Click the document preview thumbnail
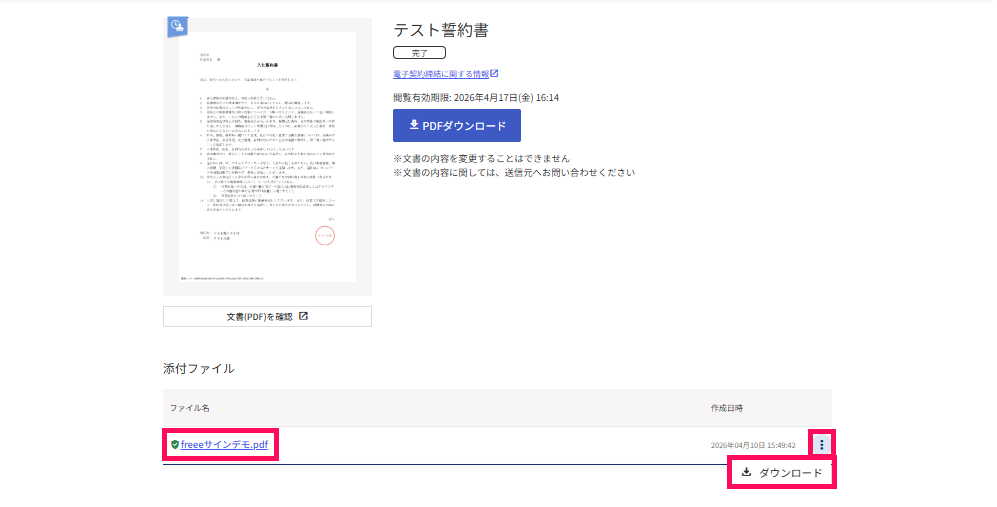This screenshot has width=997, height=507. pos(267,157)
